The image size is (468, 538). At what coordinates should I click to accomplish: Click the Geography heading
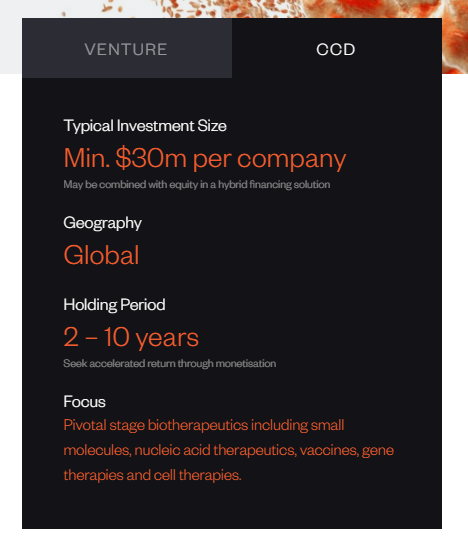[102, 223]
